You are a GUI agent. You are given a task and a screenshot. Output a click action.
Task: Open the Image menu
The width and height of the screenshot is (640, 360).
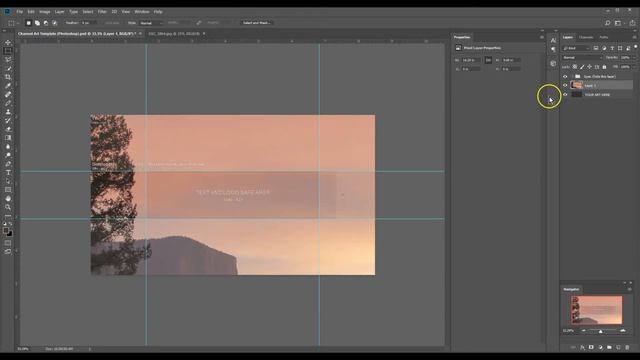tap(44, 11)
